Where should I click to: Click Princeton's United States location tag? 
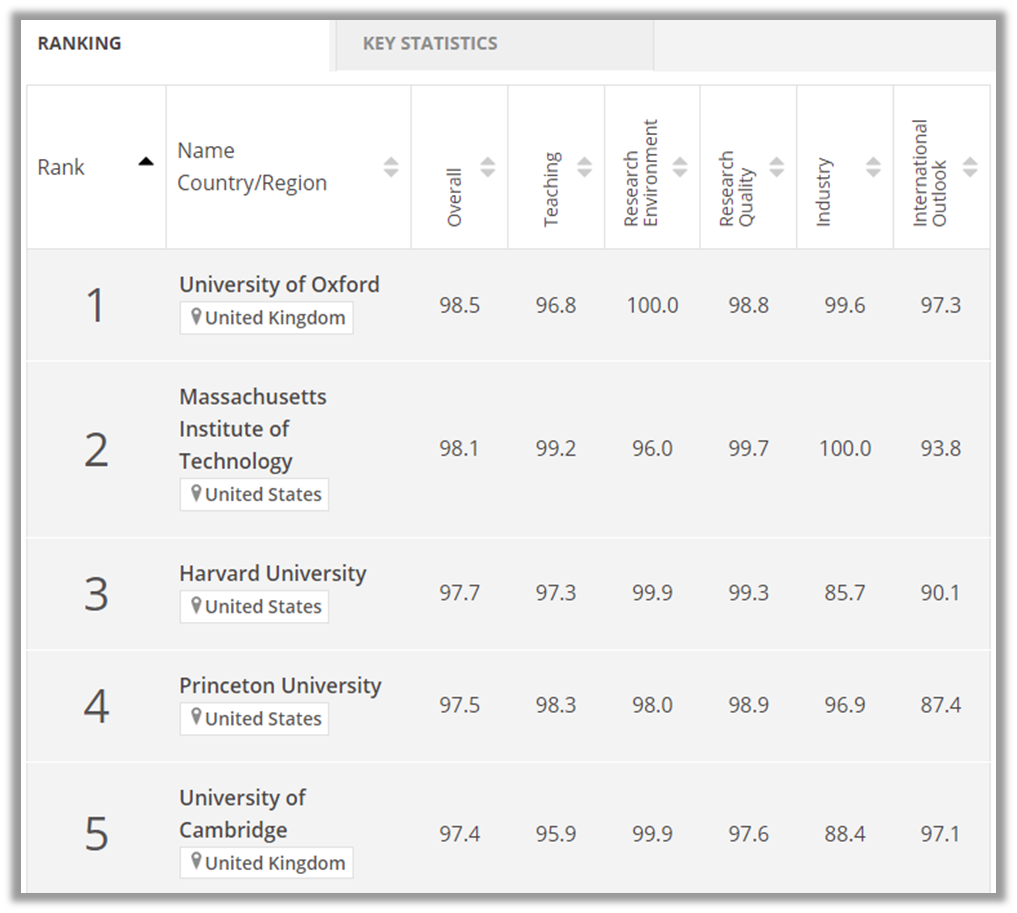click(x=254, y=718)
